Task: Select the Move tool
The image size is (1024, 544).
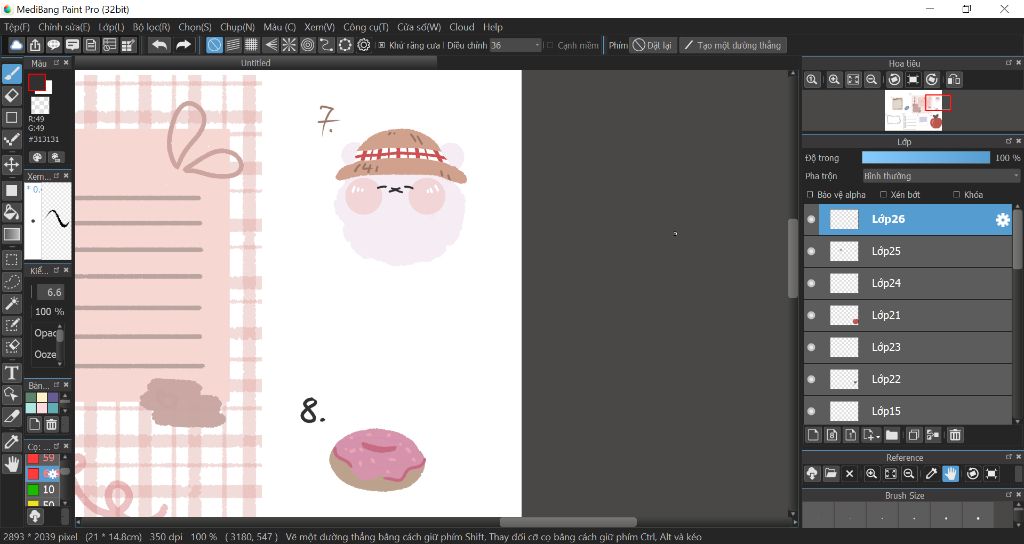Action: click(x=12, y=164)
